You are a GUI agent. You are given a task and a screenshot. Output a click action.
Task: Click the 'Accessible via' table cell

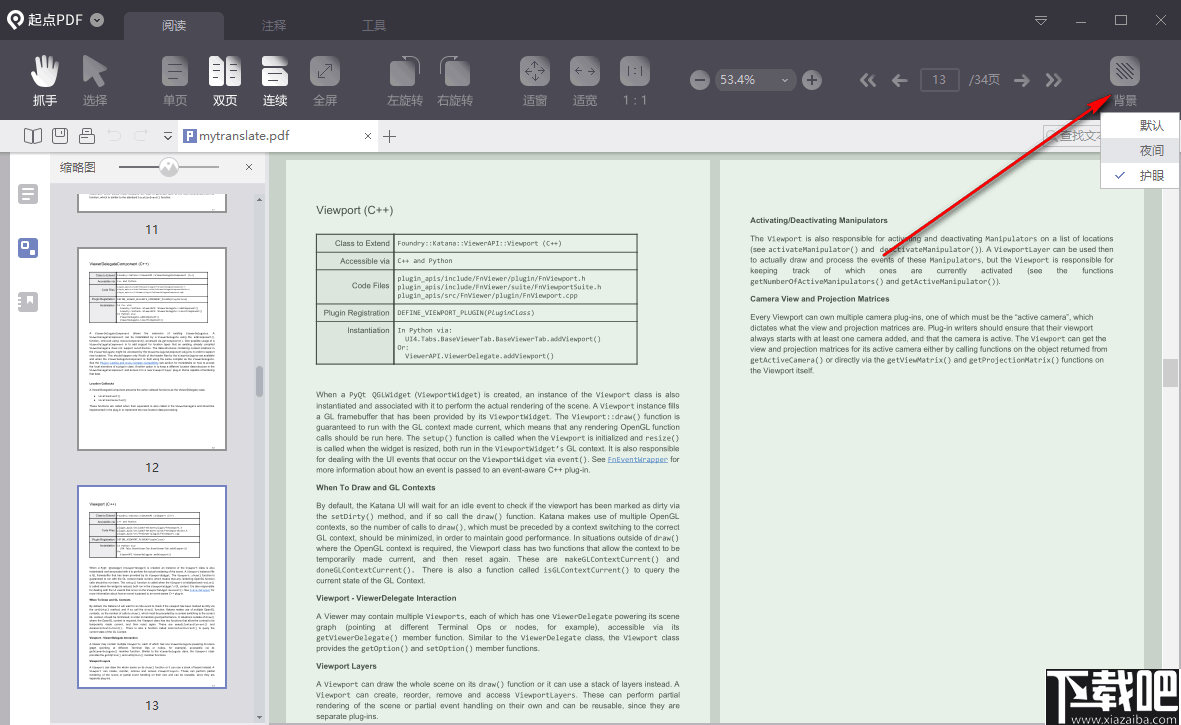(x=356, y=261)
